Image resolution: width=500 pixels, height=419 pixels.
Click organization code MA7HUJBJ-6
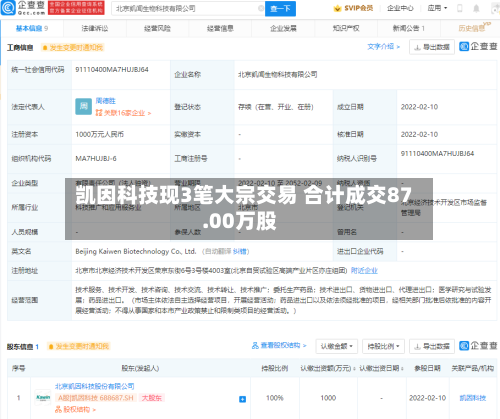[x=96, y=159]
